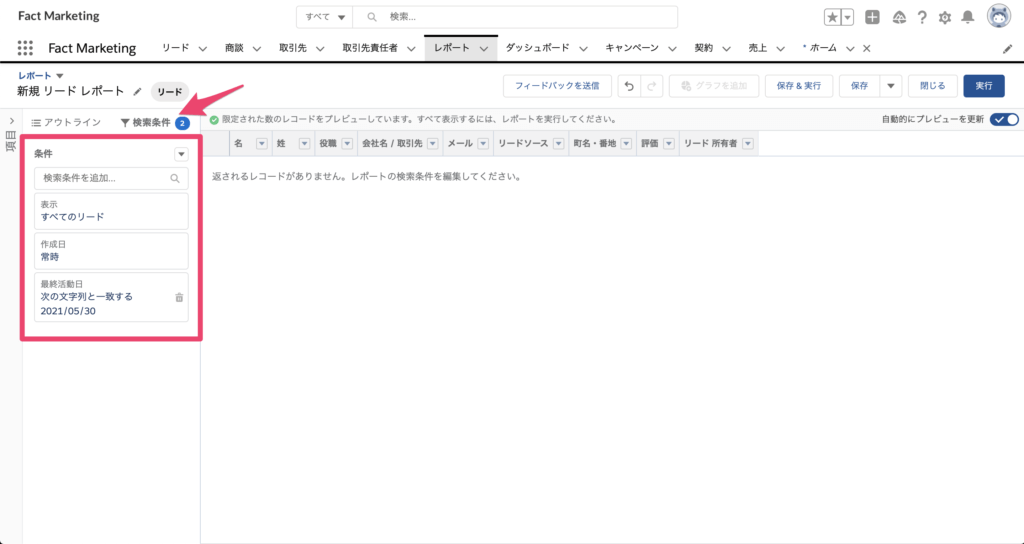
Task: Edit the report name pencil icon
Action: (x=137, y=91)
